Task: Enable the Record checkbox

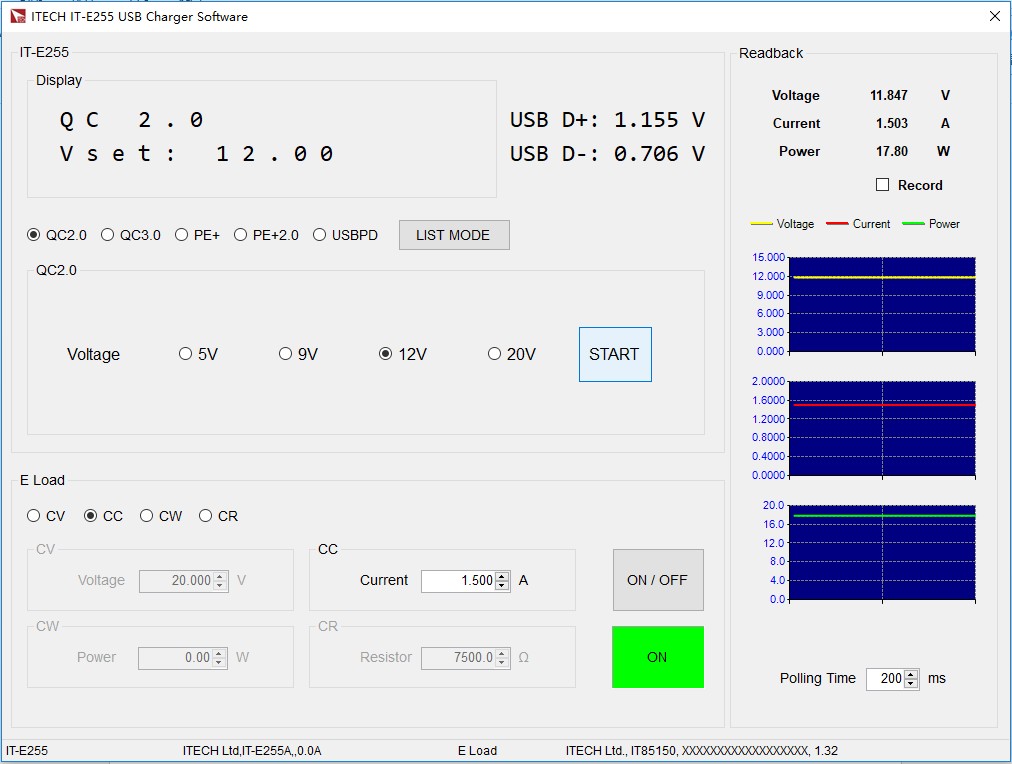Action: pos(882,185)
